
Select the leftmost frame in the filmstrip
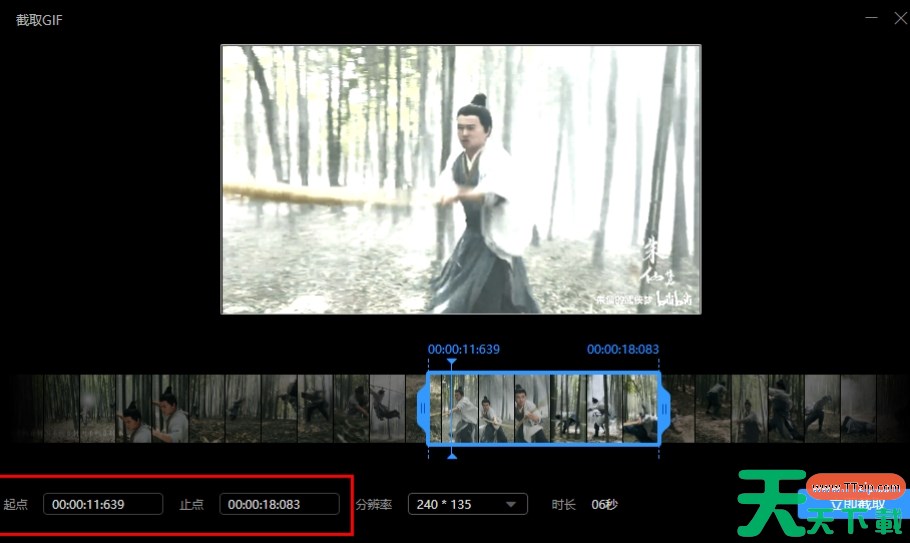pyautogui.click(x=30, y=408)
